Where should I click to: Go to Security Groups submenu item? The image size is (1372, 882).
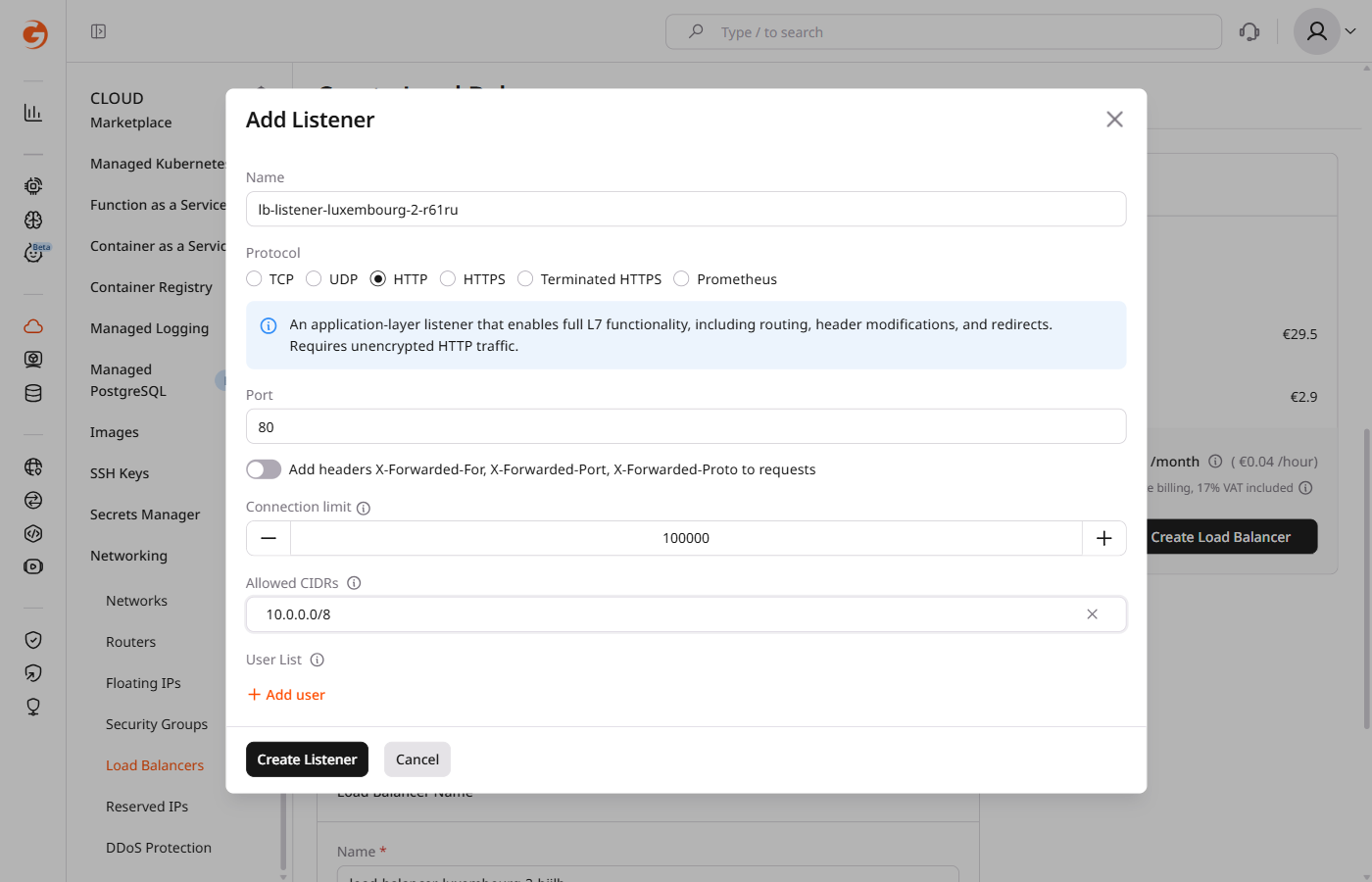tap(157, 724)
